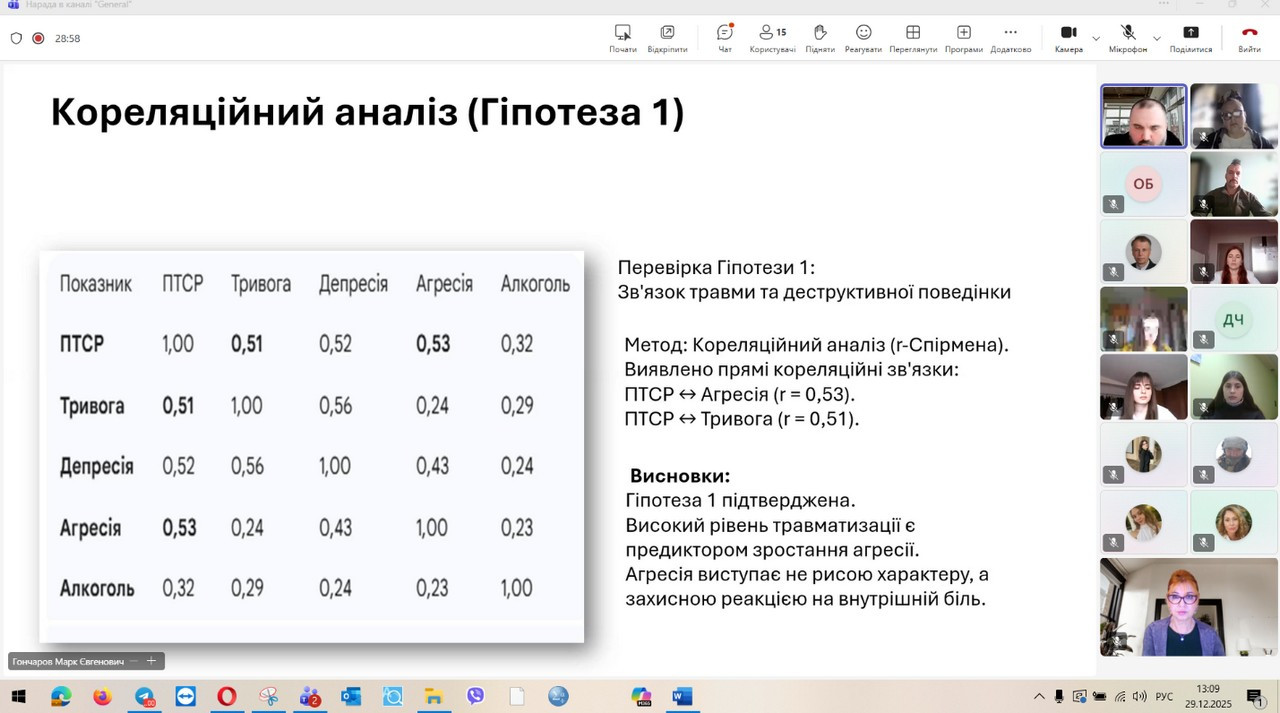The height and width of the screenshot is (713, 1280).
Task: Click the Почати presenter control icon
Action: click(x=623, y=38)
